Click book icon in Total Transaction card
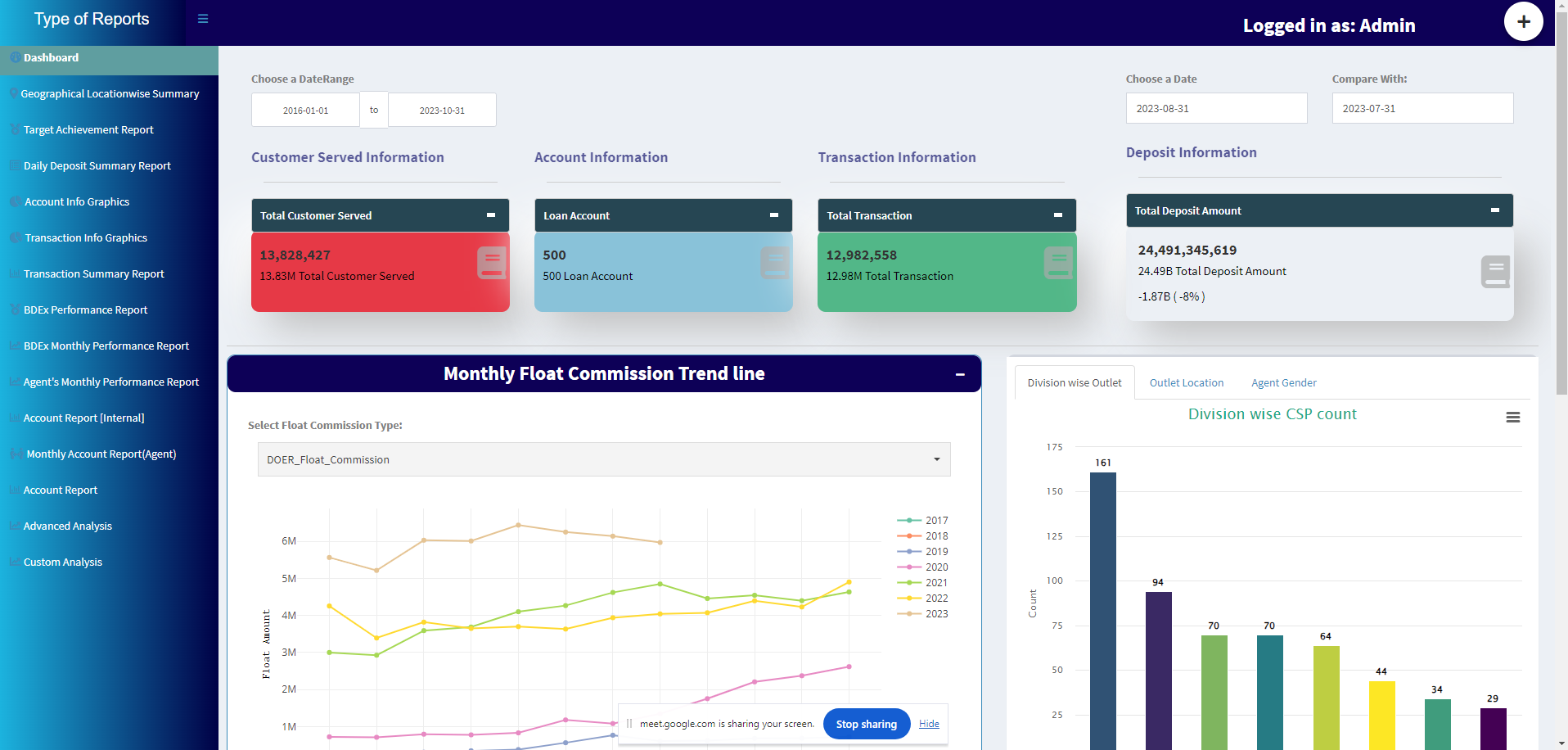1568x750 pixels. coord(1058,263)
